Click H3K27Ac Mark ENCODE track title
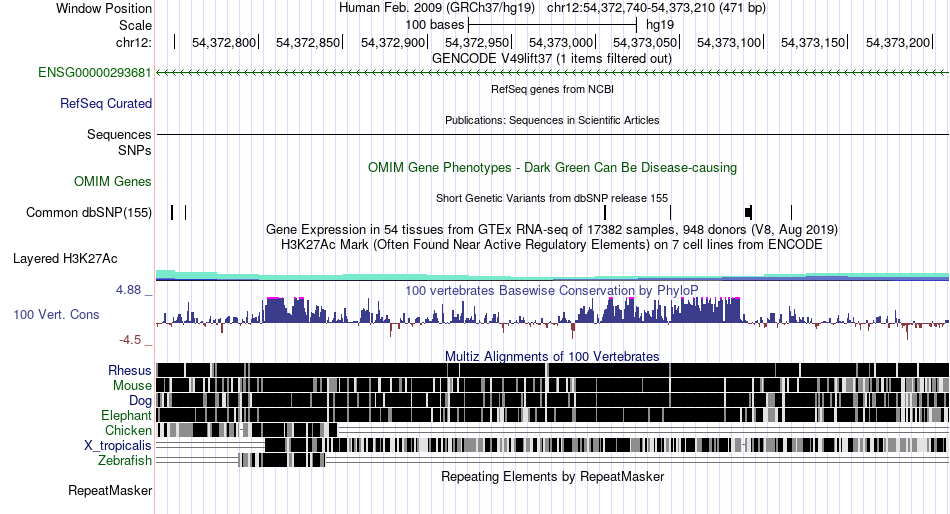The width and height of the screenshot is (950, 514). click(552, 245)
